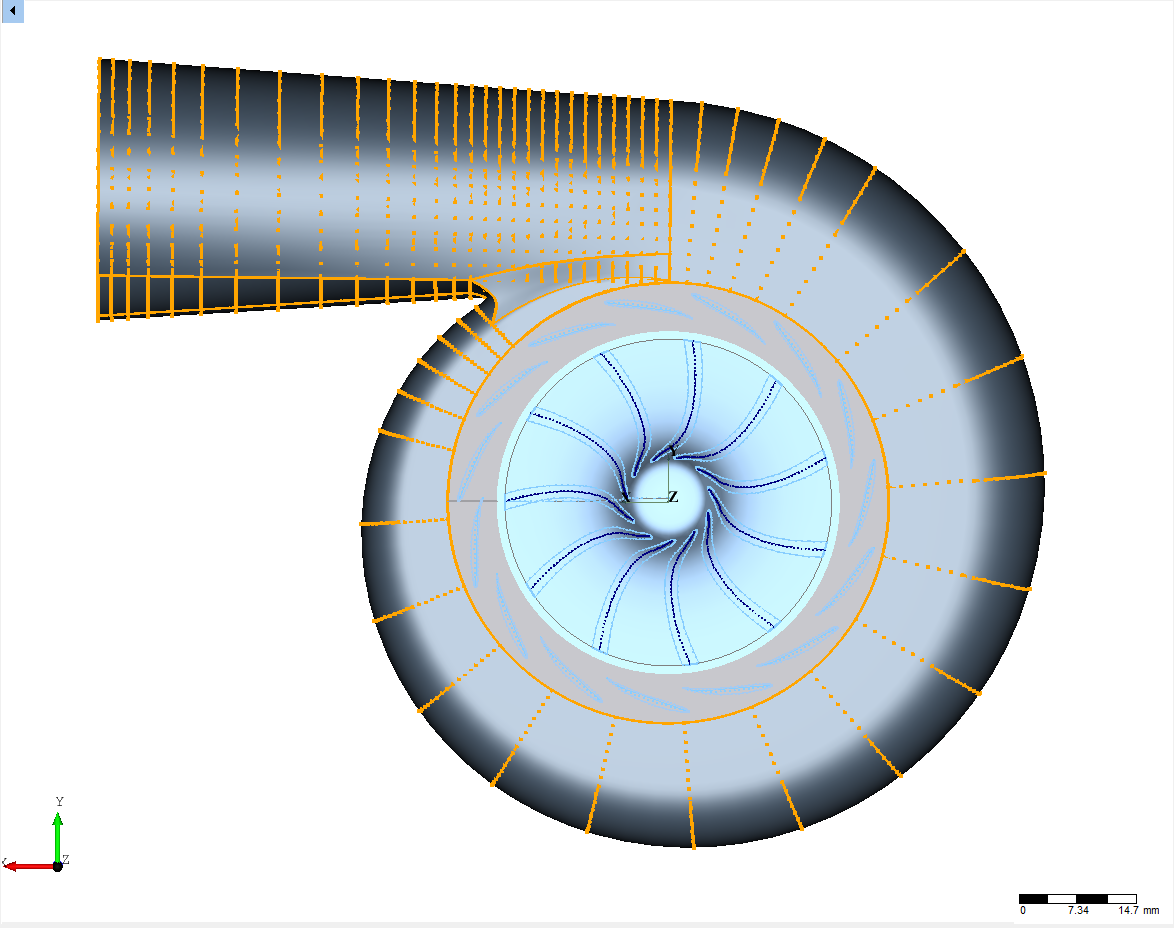Image resolution: width=1174 pixels, height=928 pixels.
Task: Collapse the side panel with the arrow button
Action: [12, 11]
